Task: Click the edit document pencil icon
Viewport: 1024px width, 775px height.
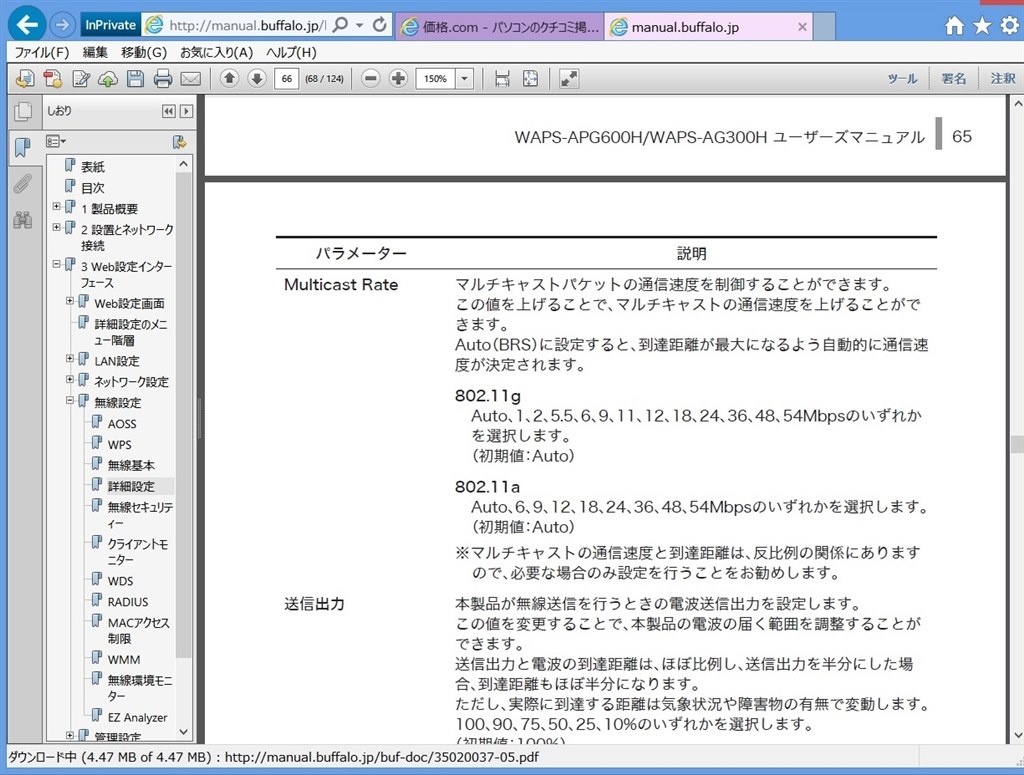Action: click(x=80, y=79)
